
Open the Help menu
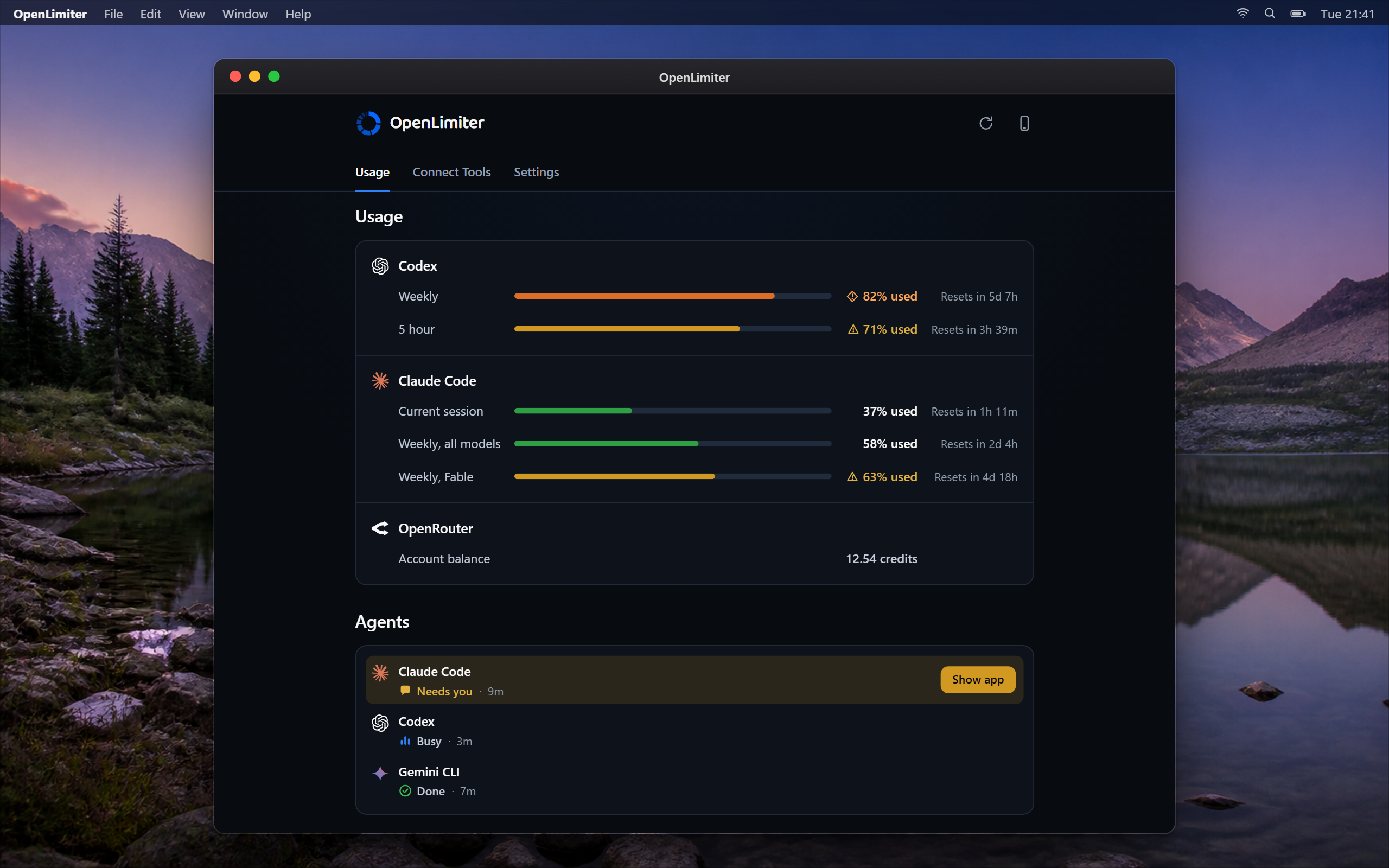298,14
